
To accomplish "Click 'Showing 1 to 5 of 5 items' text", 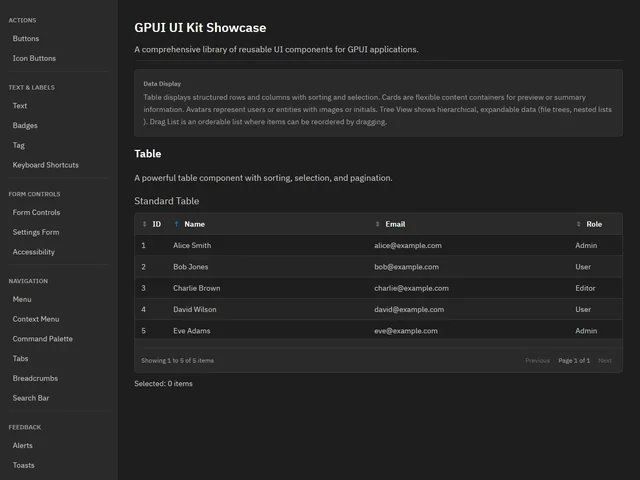I will [x=178, y=360].
